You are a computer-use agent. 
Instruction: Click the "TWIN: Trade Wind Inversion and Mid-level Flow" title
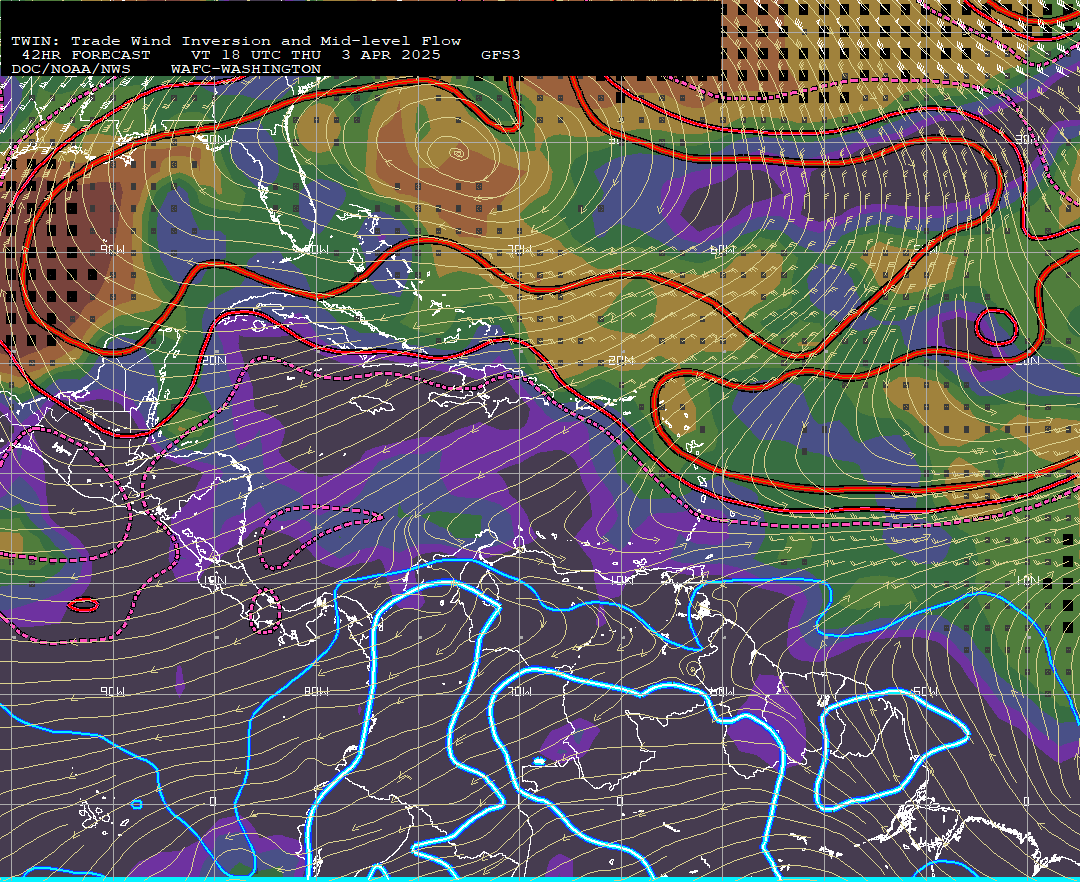[236, 41]
